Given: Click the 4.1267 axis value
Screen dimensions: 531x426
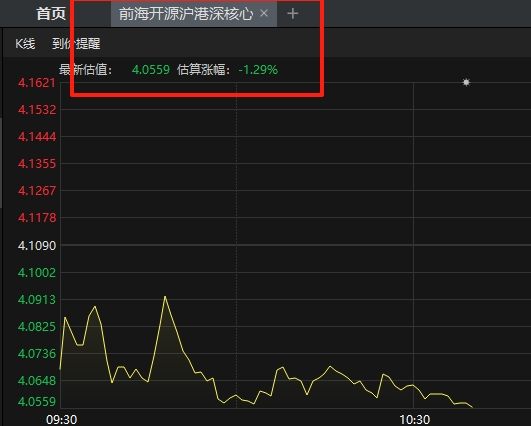Looking at the screenshot, I should click(37, 191).
